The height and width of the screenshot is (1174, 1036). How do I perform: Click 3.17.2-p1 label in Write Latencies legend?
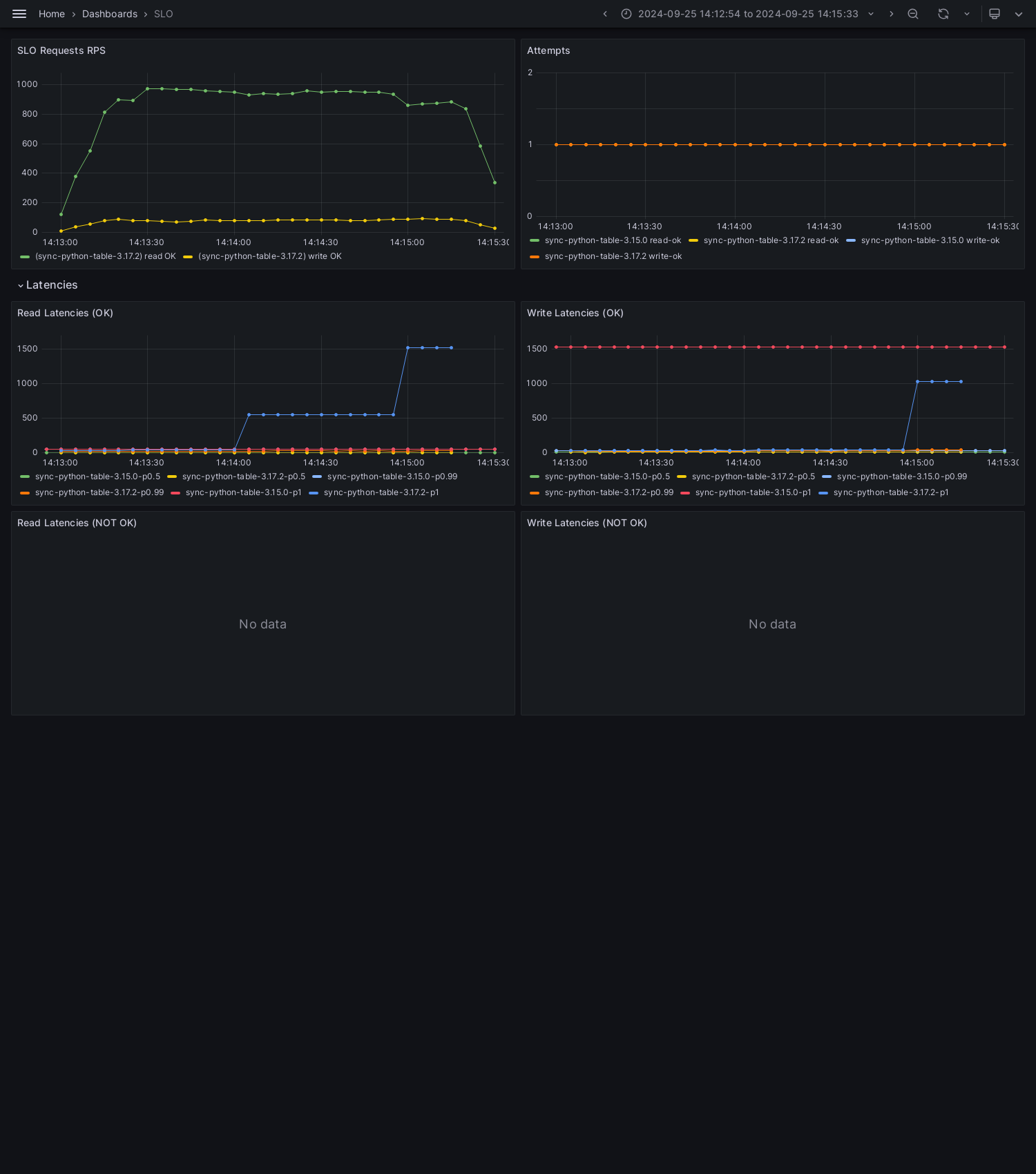(891, 492)
